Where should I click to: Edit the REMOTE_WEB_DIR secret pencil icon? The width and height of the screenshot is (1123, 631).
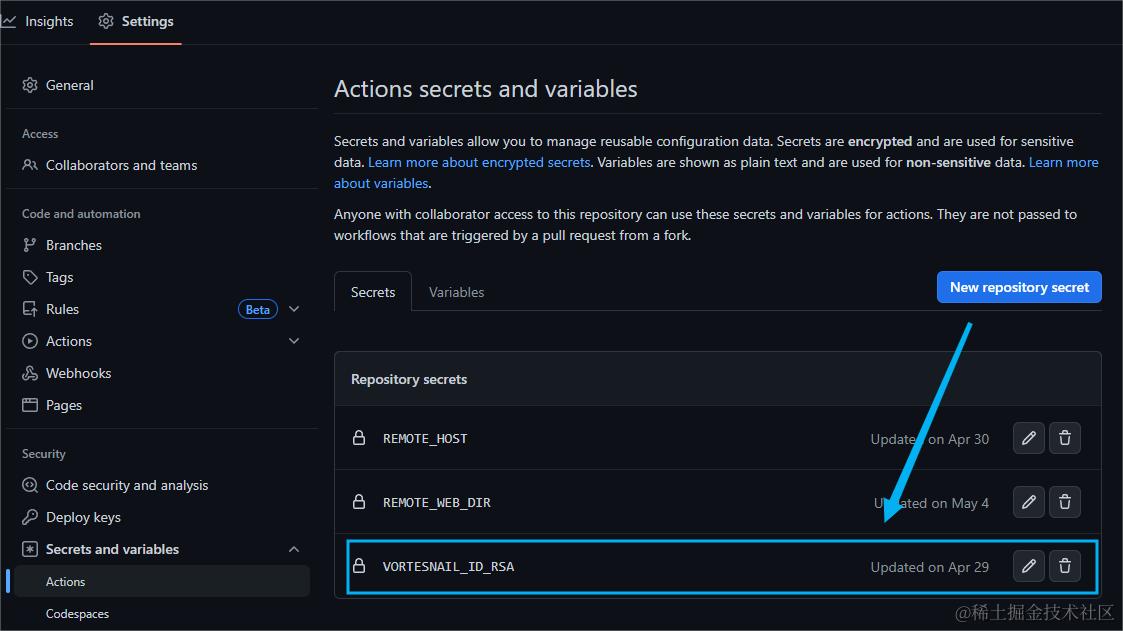click(1028, 502)
